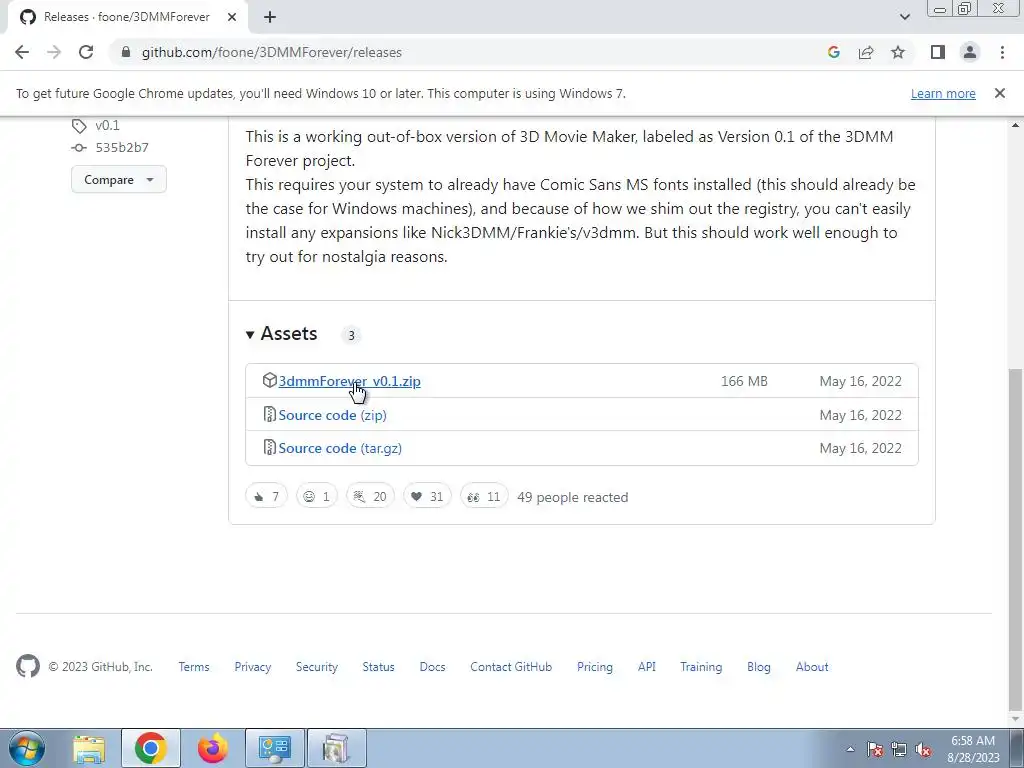The height and width of the screenshot is (768, 1024).
Task: Download Source code (tar.gz)
Action: 340,449
